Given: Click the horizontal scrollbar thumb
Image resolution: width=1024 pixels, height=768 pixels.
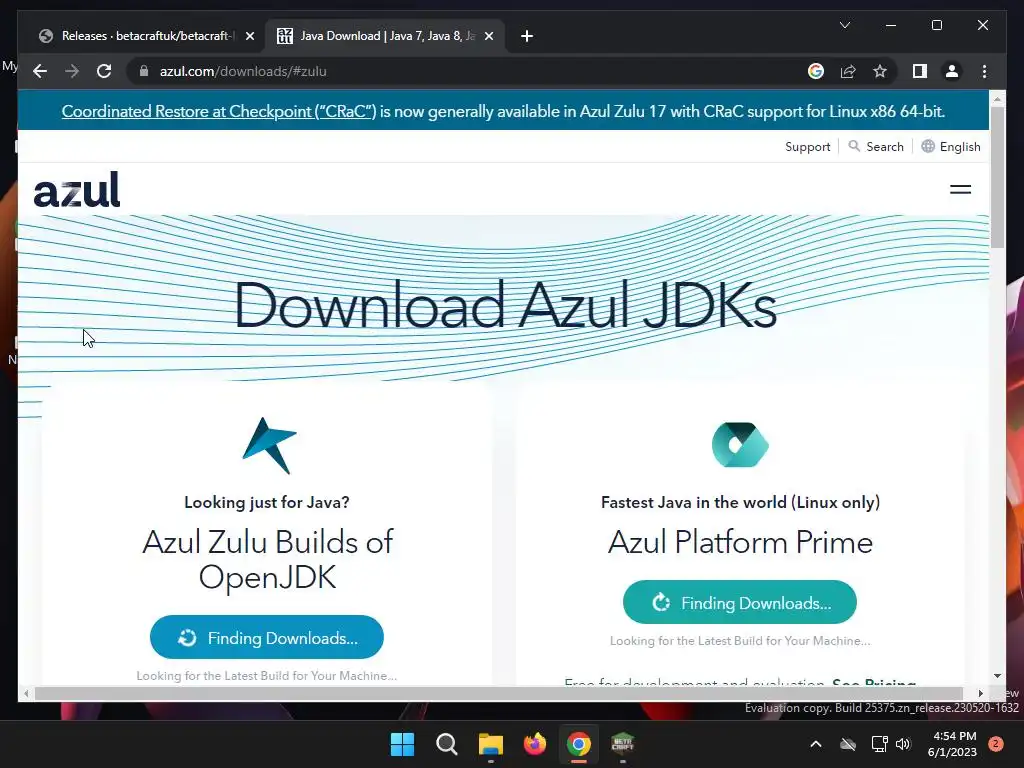Looking at the screenshot, I should pos(499,694).
